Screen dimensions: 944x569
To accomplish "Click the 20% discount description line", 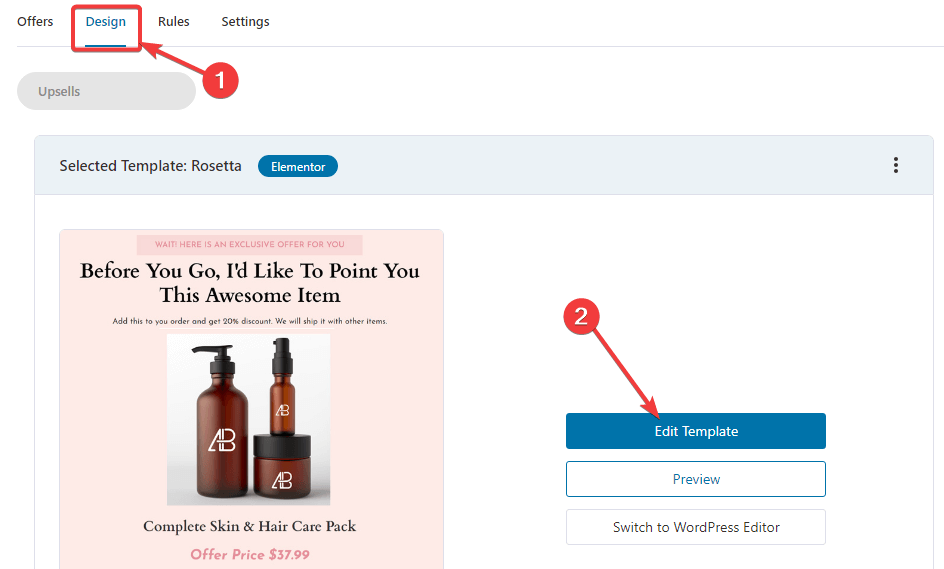I will (x=250, y=322).
